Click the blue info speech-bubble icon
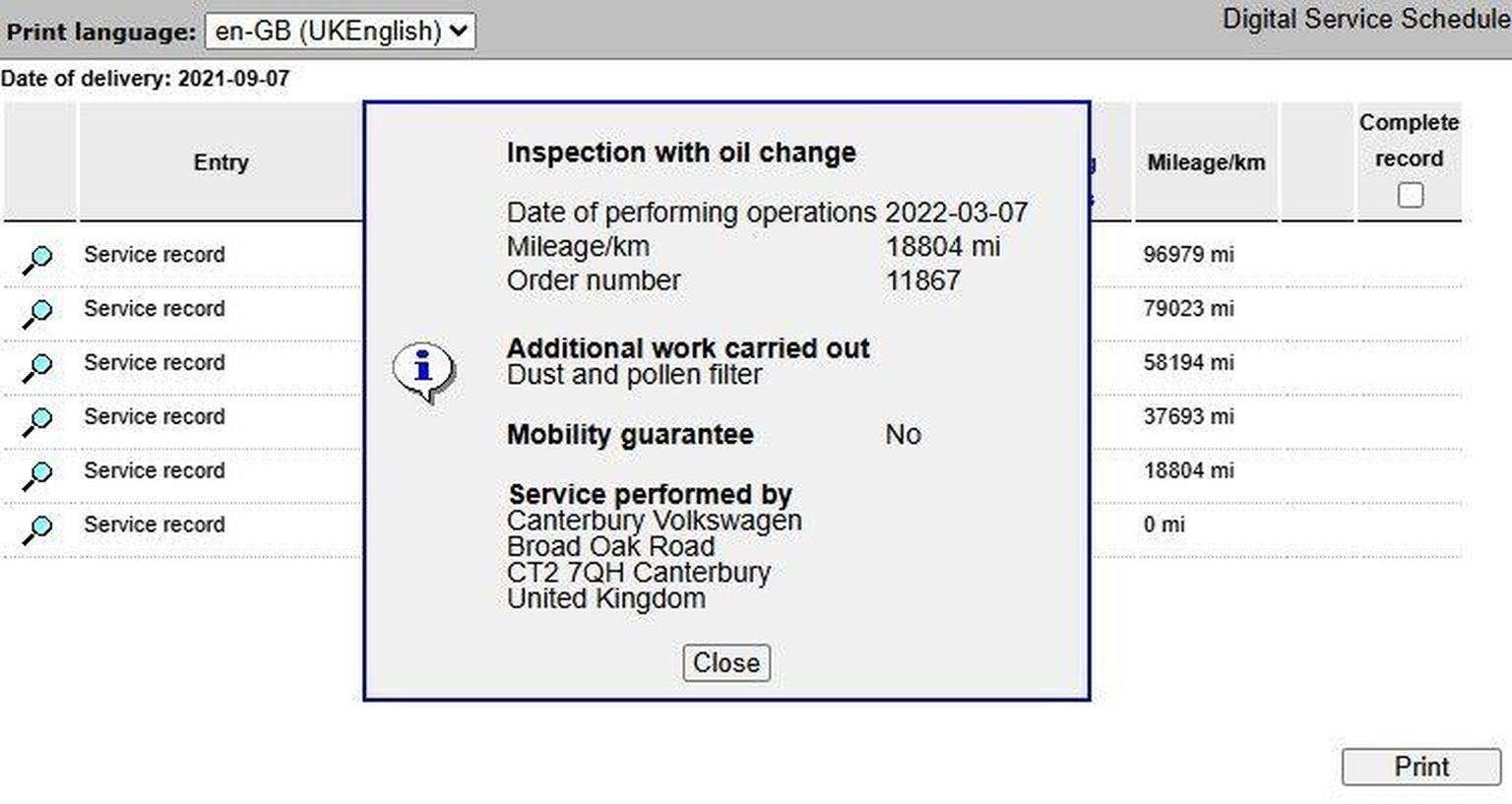 click(424, 373)
